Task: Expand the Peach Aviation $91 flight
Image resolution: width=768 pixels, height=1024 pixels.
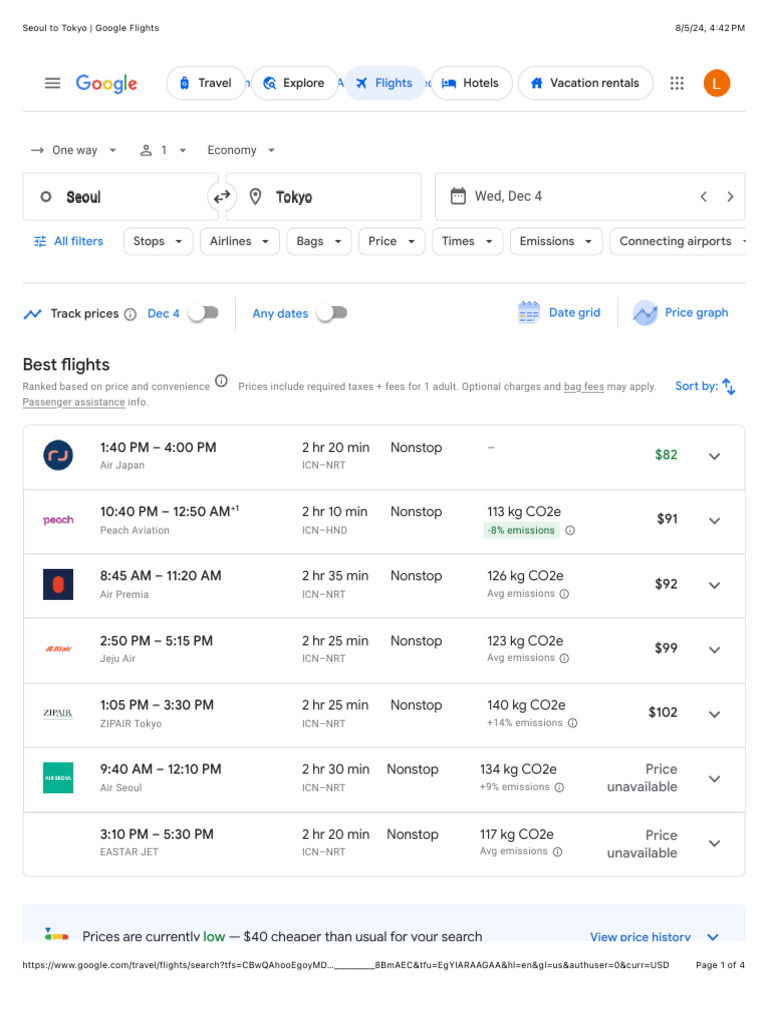Action: [714, 521]
